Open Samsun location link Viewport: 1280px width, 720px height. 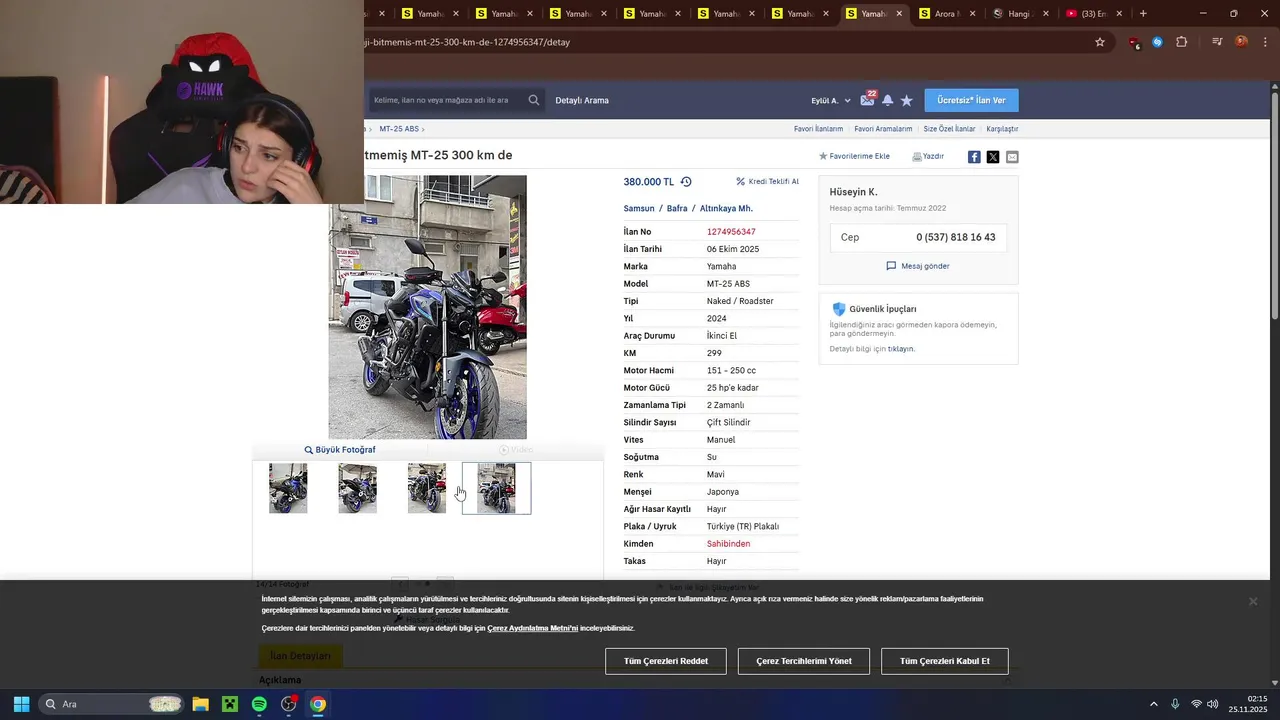(x=639, y=208)
